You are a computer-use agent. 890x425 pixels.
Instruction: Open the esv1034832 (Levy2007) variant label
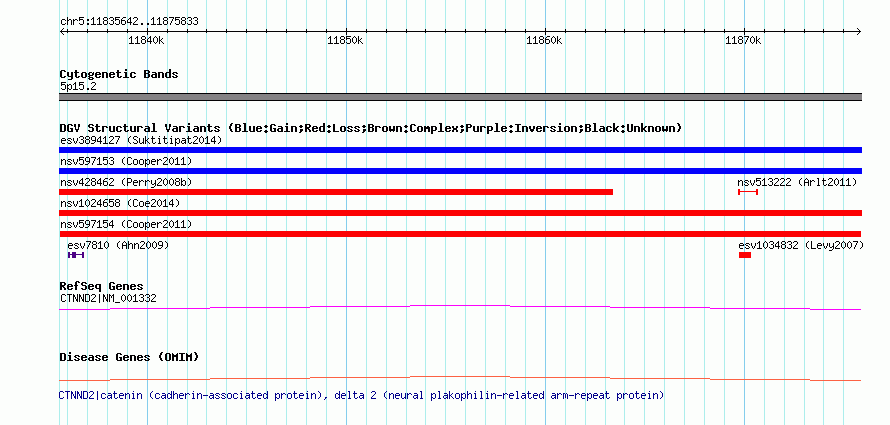click(801, 245)
